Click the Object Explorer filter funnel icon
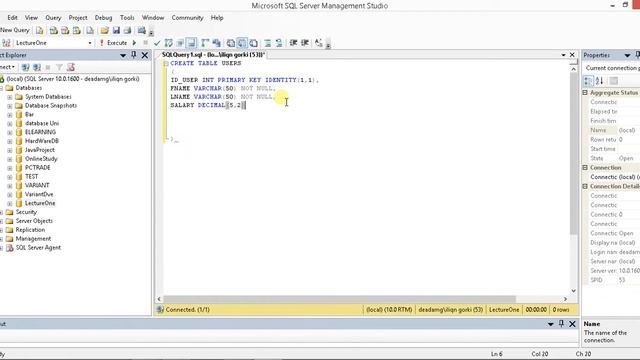640x360 pixels. pyautogui.click(x=59, y=67)
